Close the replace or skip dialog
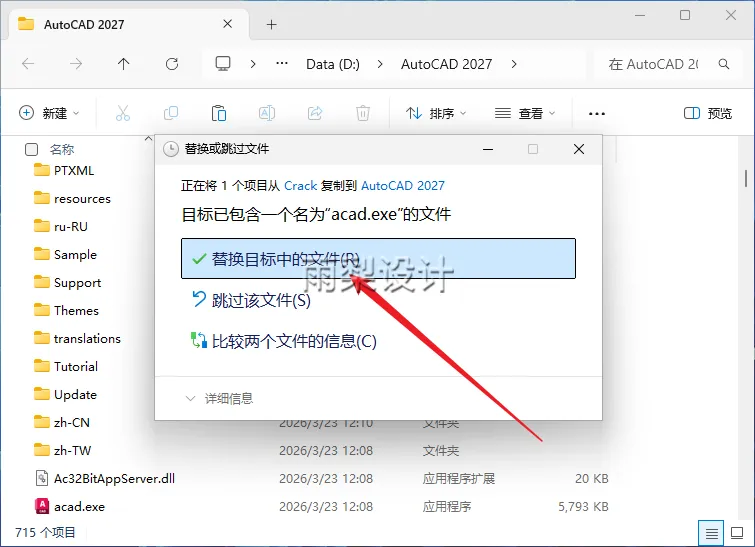 pos(579,149)
